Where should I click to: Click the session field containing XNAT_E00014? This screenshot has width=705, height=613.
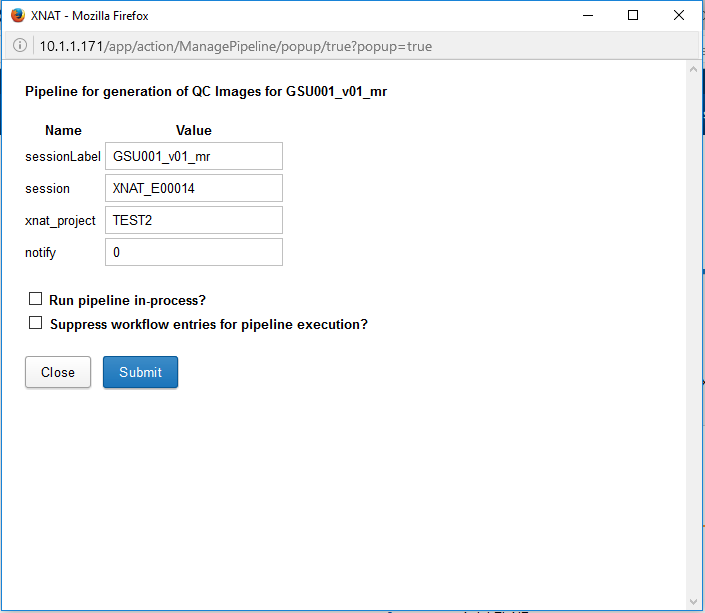[x=193, y=188]
